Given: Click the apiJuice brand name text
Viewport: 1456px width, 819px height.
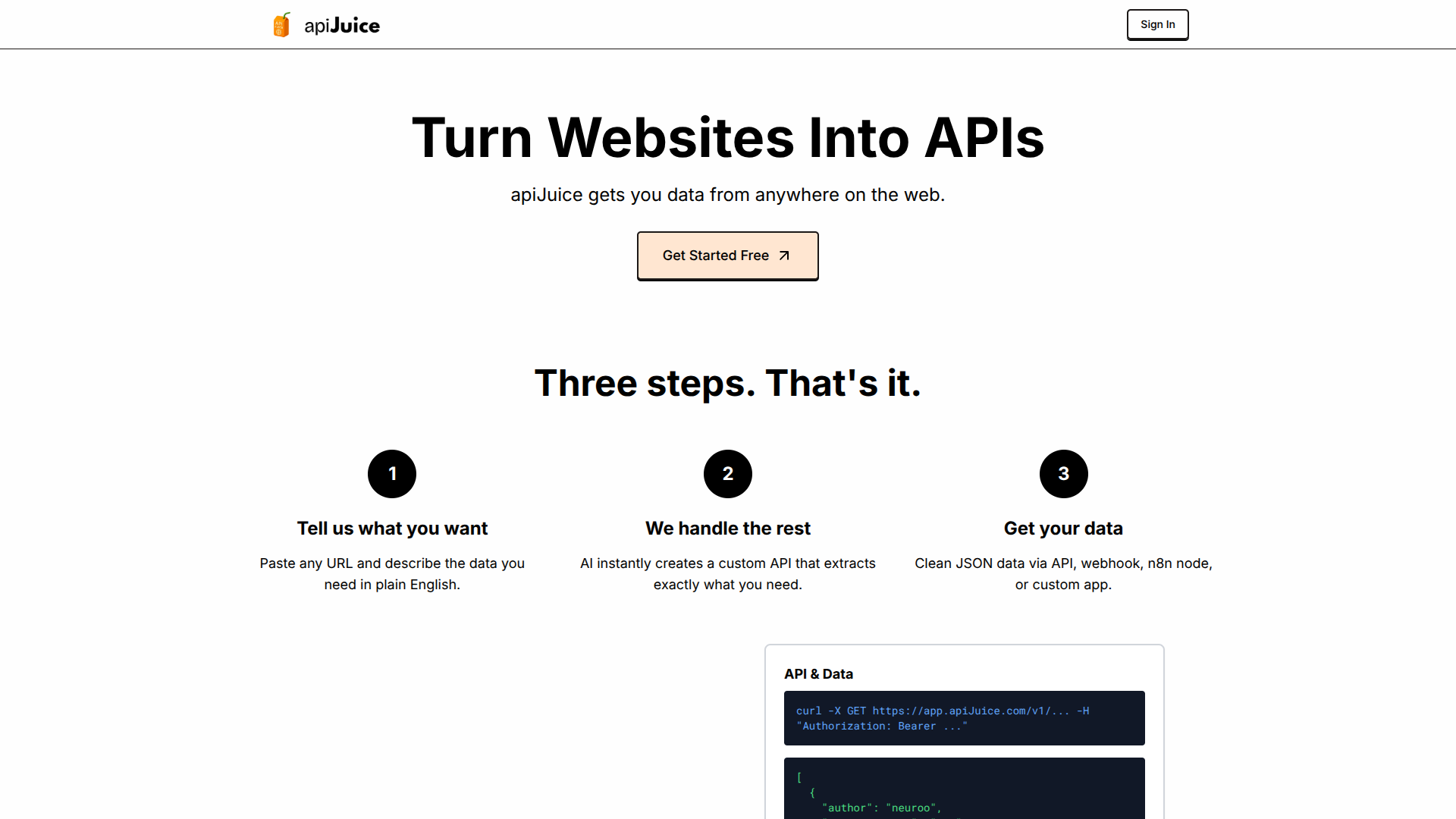Looking at the screenshot, I should (342, 26).
